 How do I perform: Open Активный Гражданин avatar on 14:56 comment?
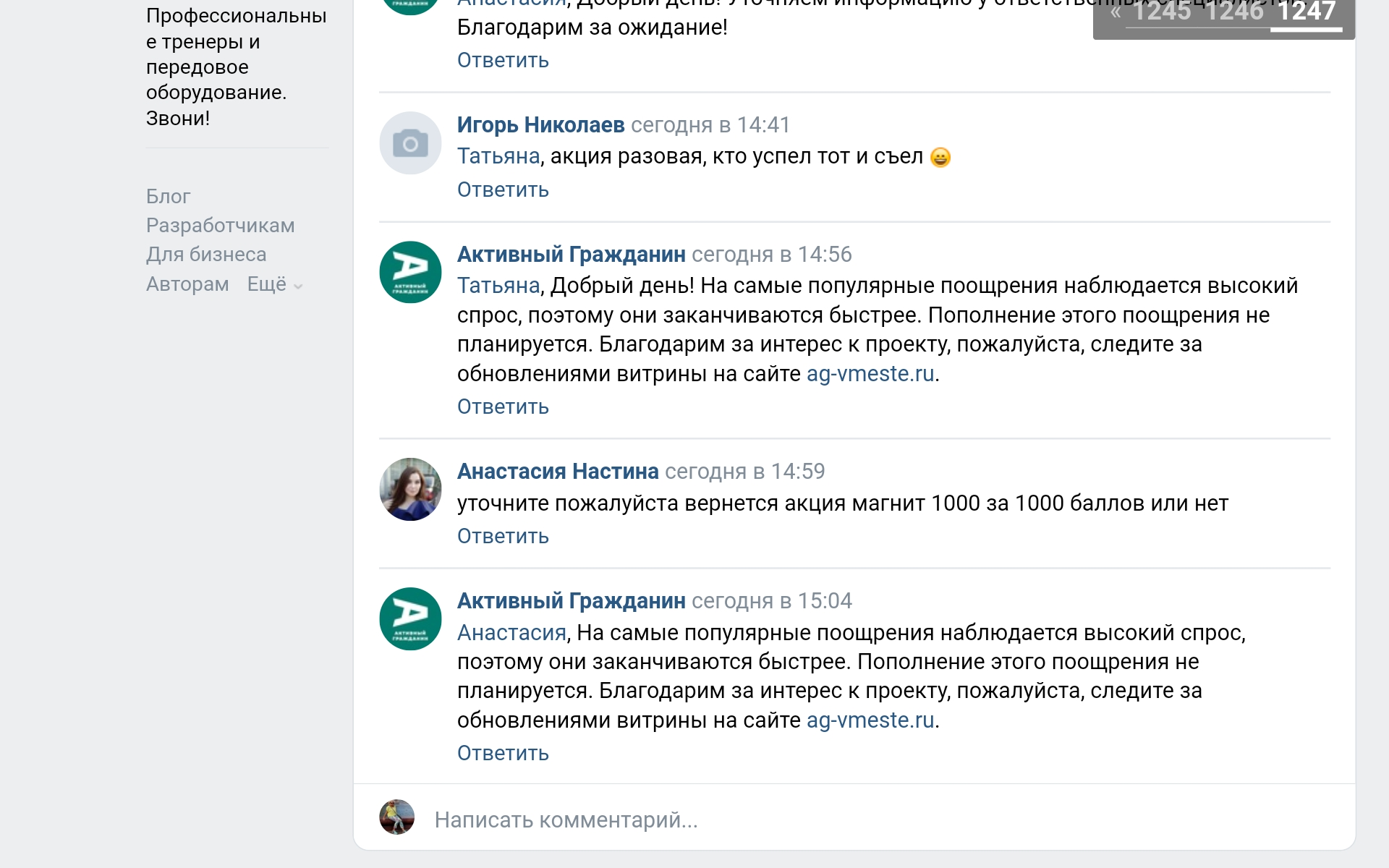(x=410, y=272)
